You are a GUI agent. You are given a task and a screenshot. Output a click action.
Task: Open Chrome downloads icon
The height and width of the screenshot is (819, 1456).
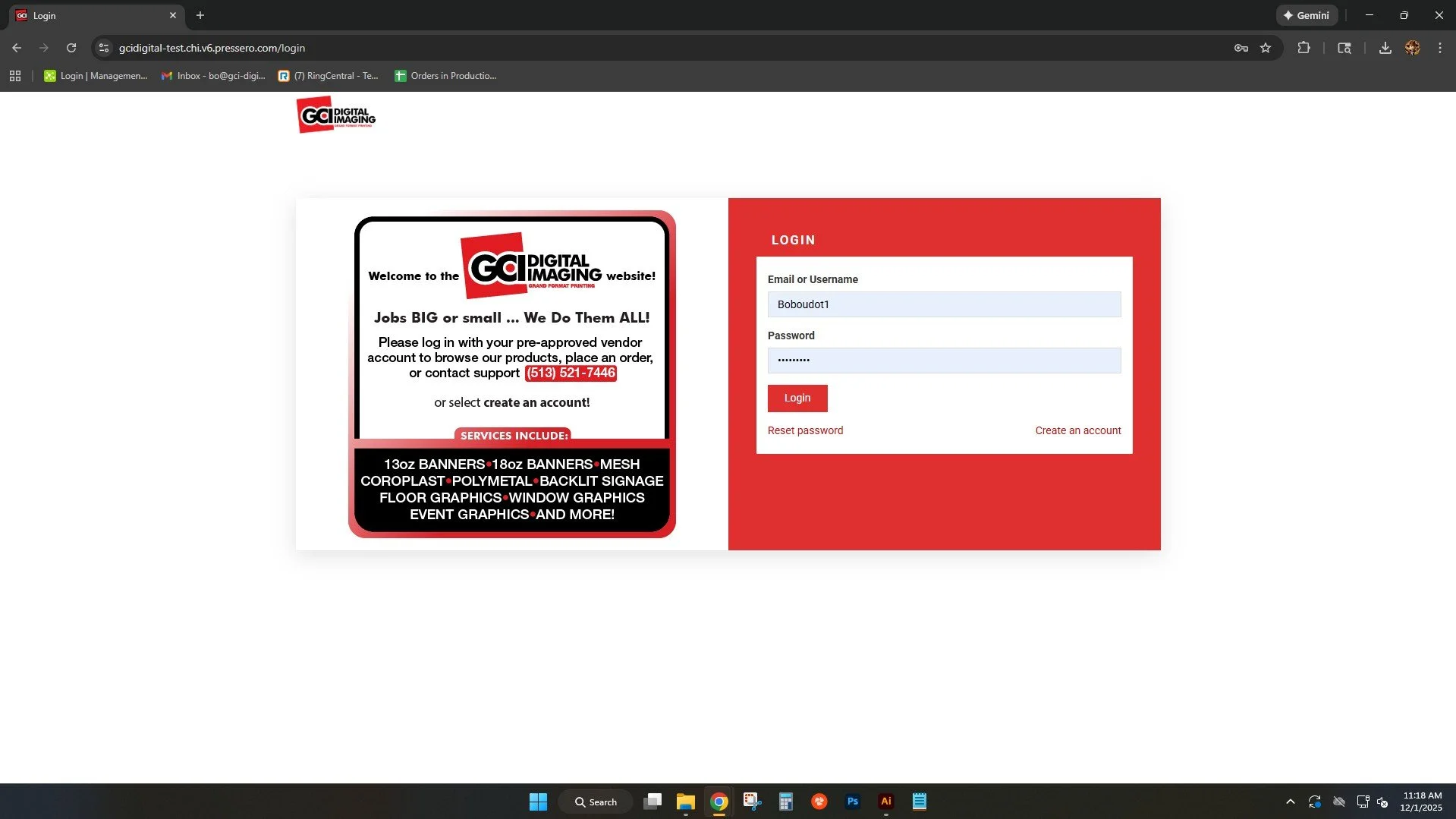pos(1385,48)
